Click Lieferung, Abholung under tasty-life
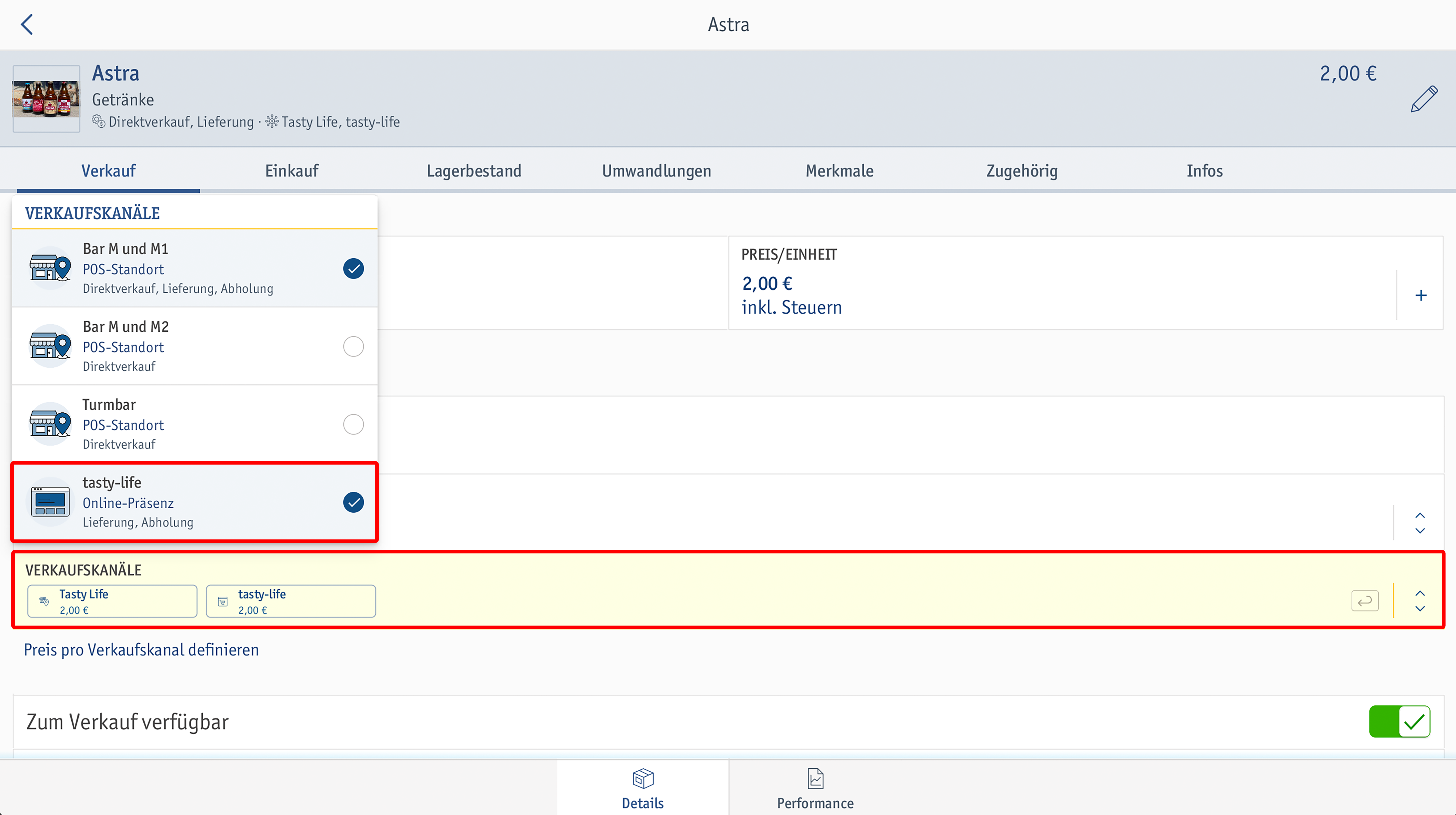 pos(138,523)
